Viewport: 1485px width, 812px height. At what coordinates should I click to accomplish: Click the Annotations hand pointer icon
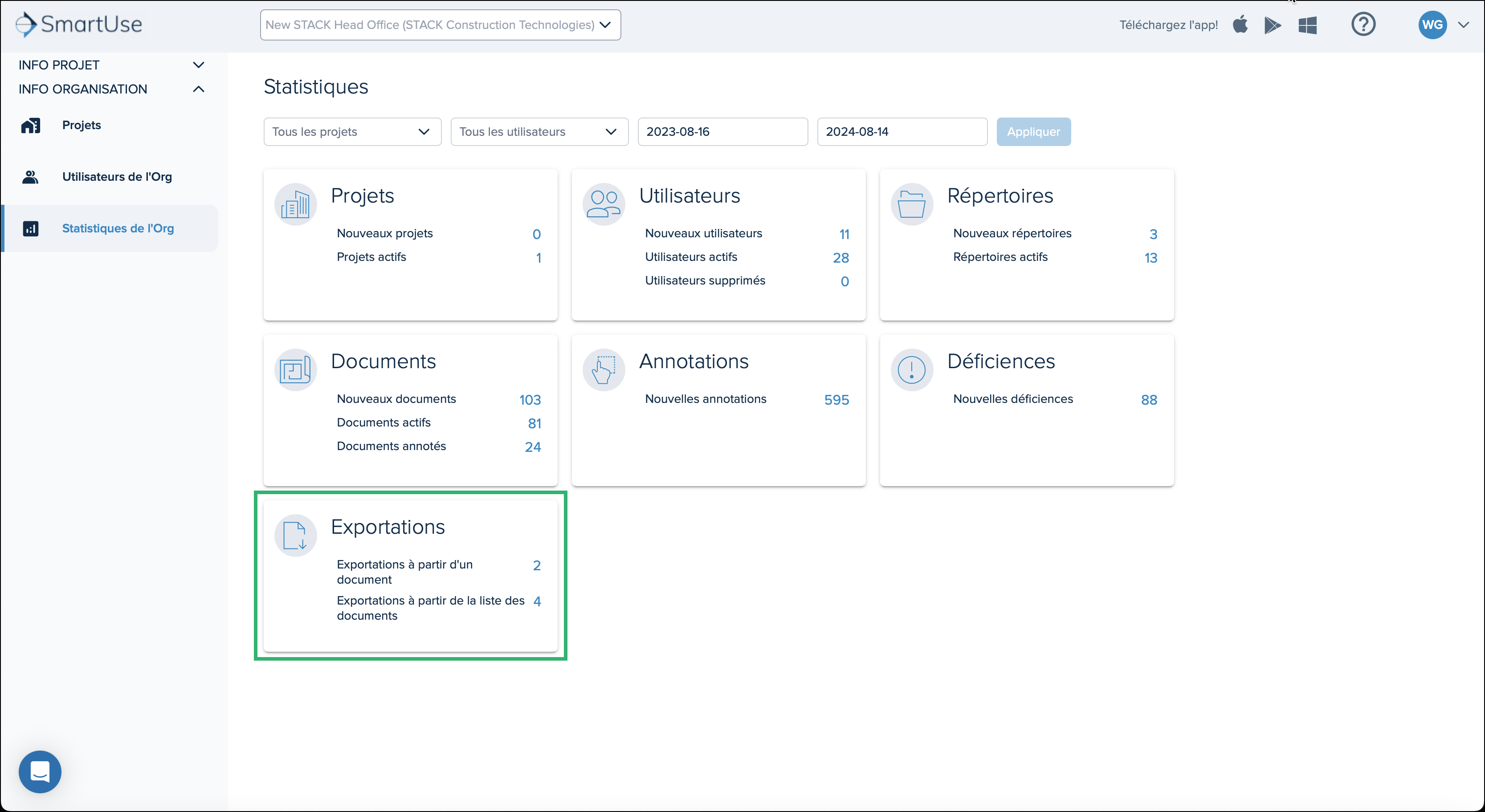click(604, 370)
